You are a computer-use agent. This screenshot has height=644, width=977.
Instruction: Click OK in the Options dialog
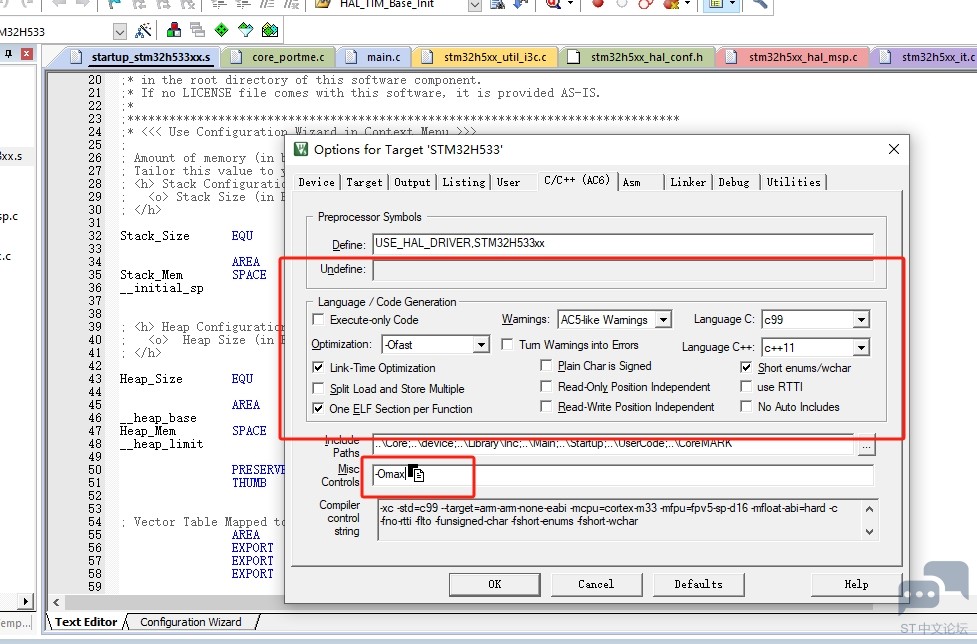(495, 584)
